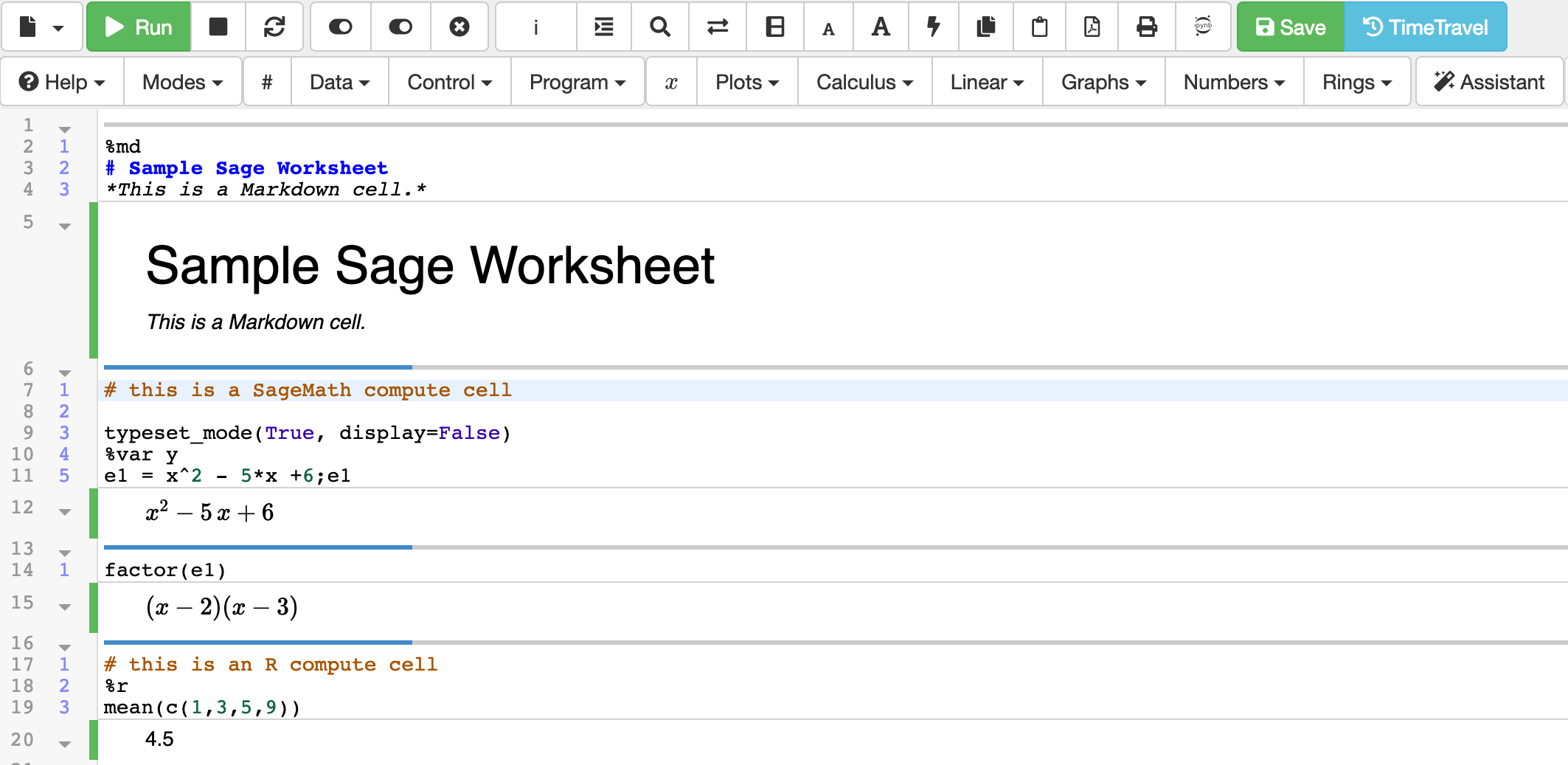Open the Plots dropdown
Image resolution: width=1568 pixels, height=765 pixels.
(746, 82)
